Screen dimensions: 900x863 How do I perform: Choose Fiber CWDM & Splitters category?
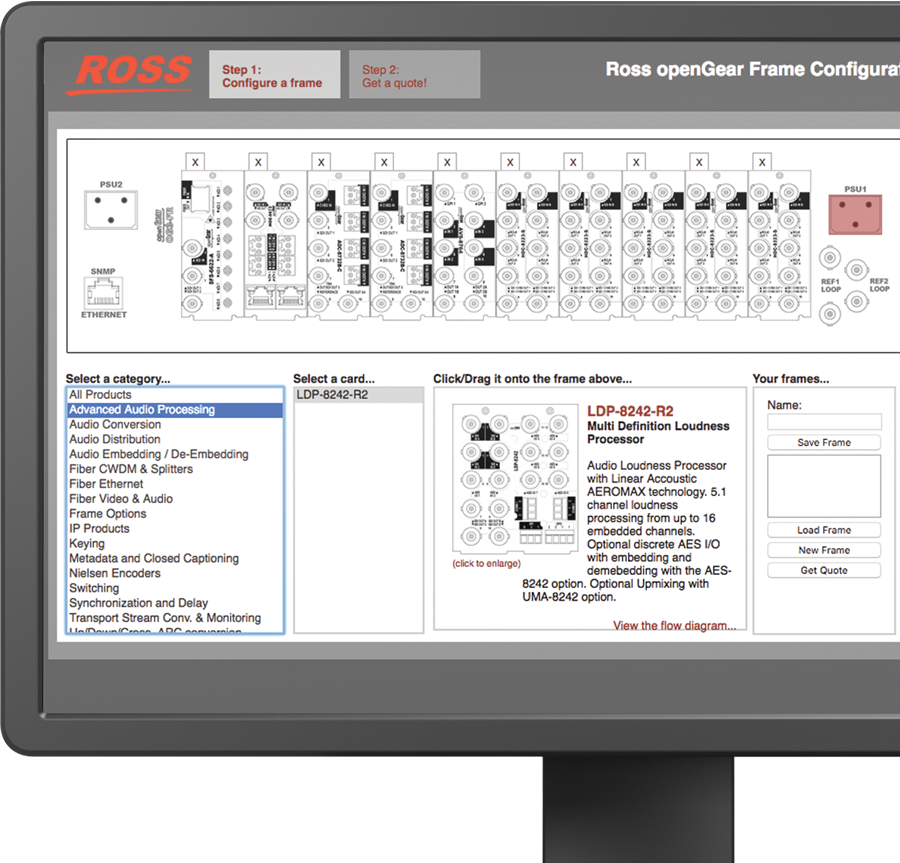click(x=175, y=469)
